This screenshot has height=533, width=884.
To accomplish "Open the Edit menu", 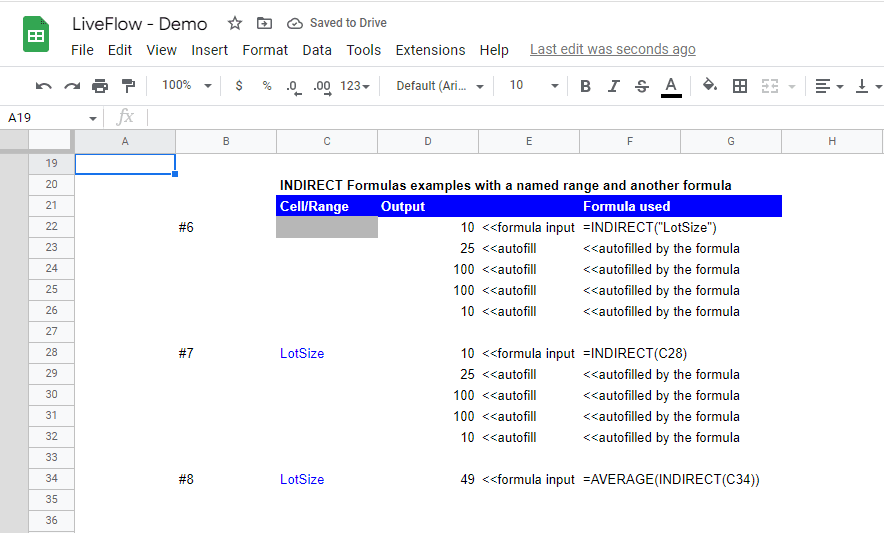I will coord(120,50).
